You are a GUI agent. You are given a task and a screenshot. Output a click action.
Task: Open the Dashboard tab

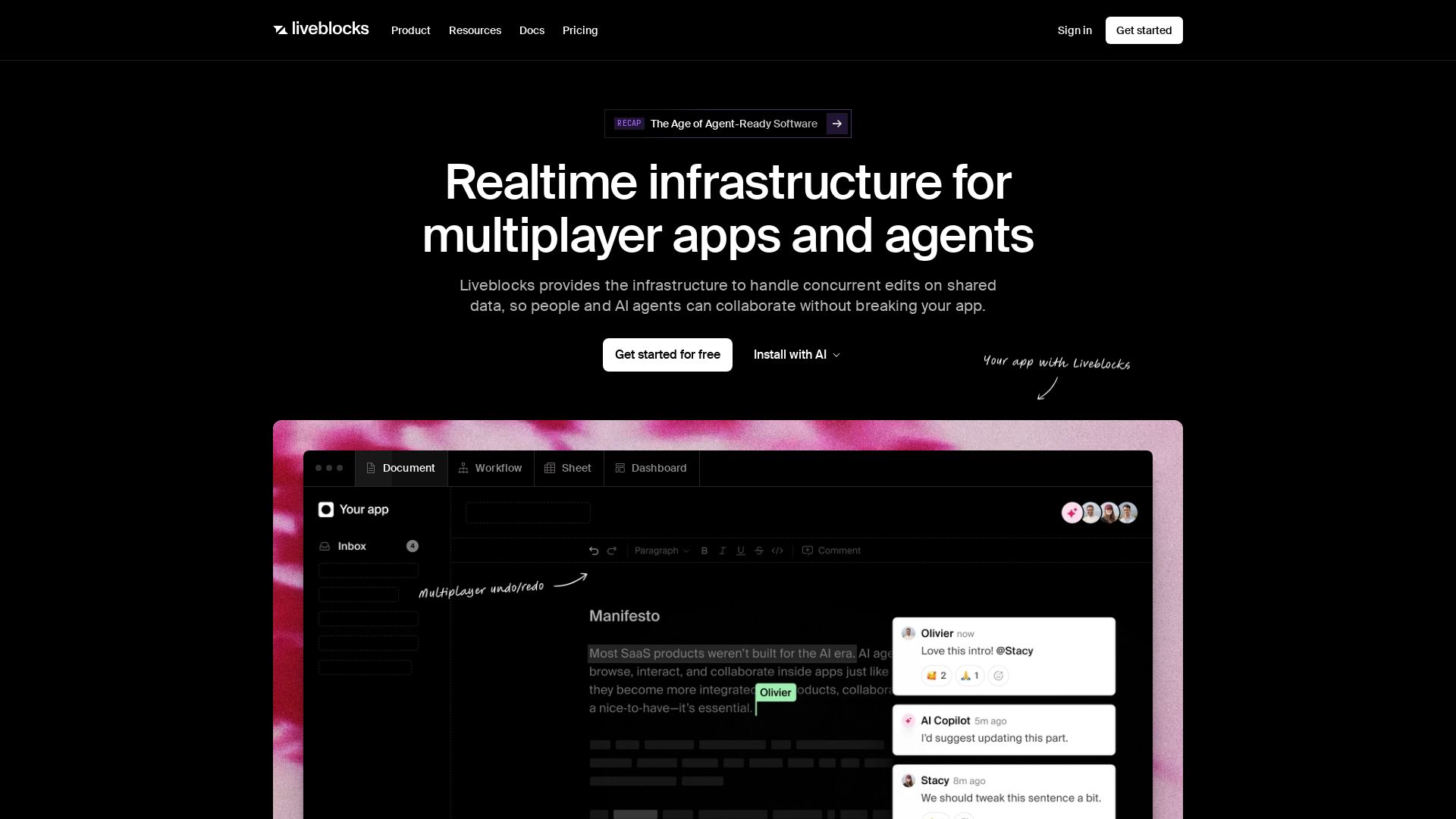click(x=651, y=468)
